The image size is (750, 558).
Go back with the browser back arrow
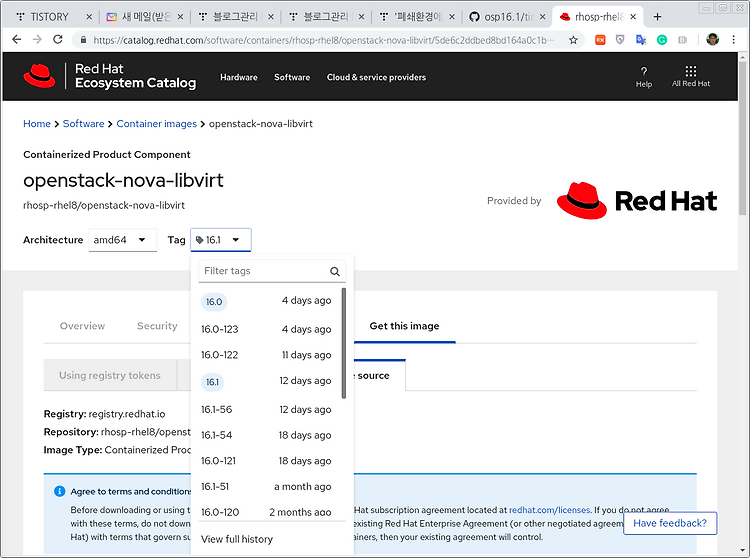(x=17, y=40)
